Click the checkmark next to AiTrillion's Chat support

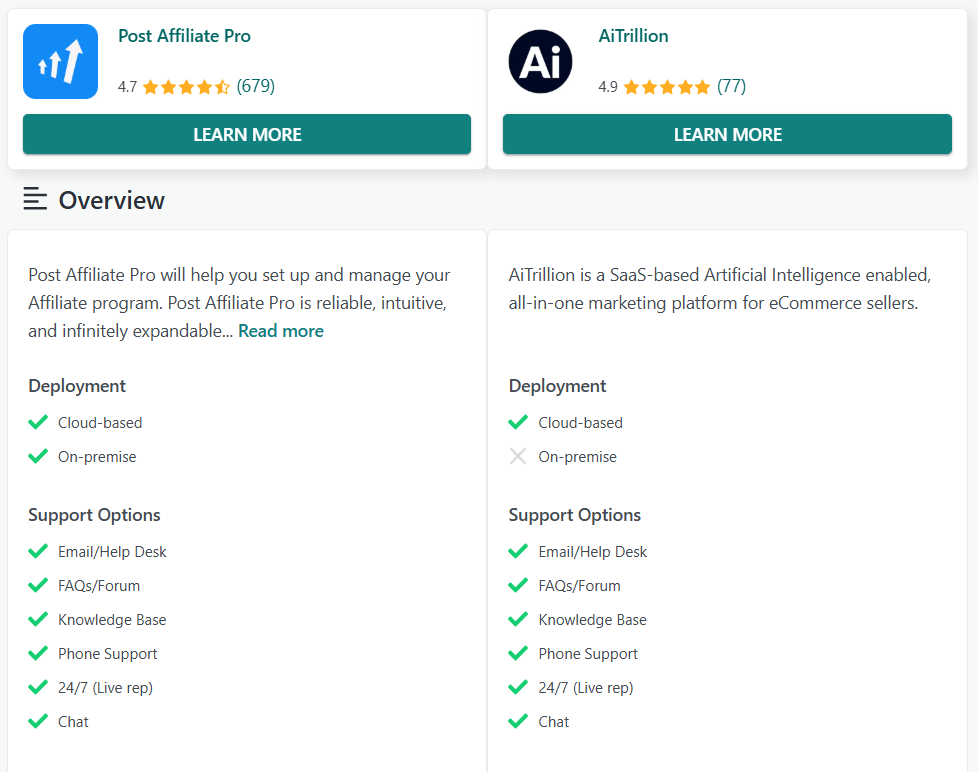pos(518,721)
